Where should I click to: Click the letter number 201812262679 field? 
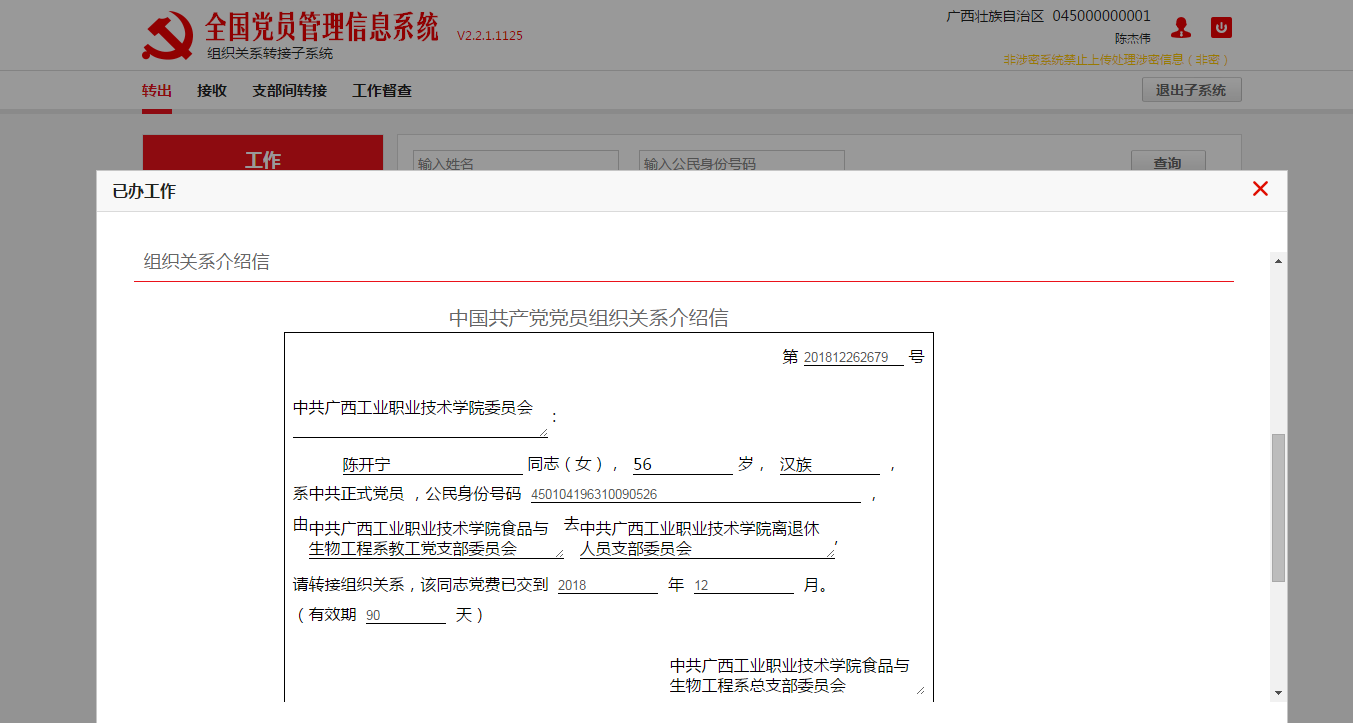(854, 357)
